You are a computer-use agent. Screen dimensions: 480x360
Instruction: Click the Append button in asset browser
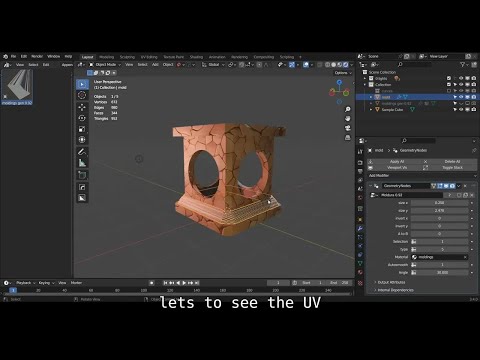(67, 65)
